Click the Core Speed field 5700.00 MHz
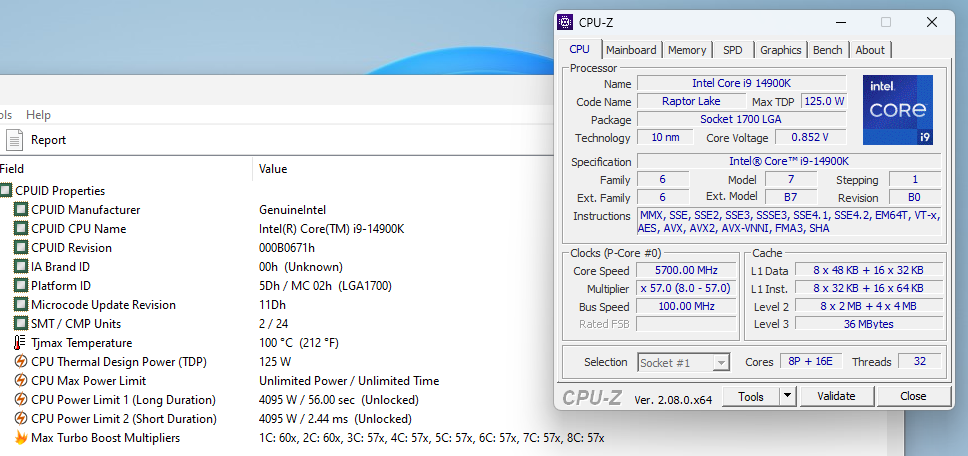The image size is (968, 456). click(685, 270)
